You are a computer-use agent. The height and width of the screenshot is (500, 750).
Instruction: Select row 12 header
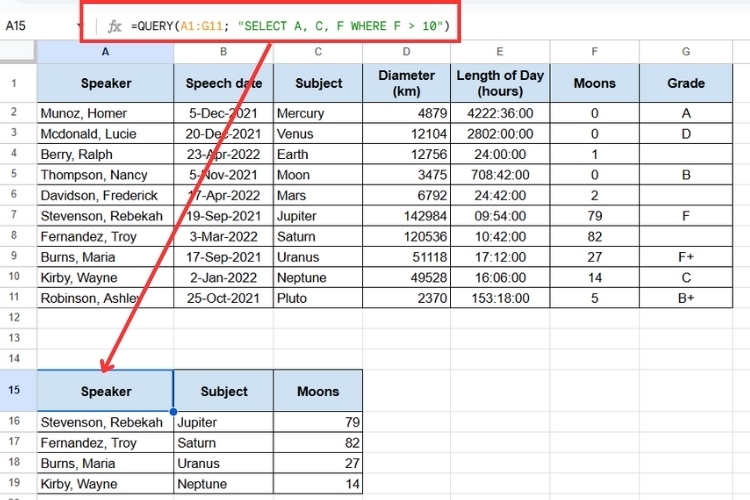click(x=14, y=318)
